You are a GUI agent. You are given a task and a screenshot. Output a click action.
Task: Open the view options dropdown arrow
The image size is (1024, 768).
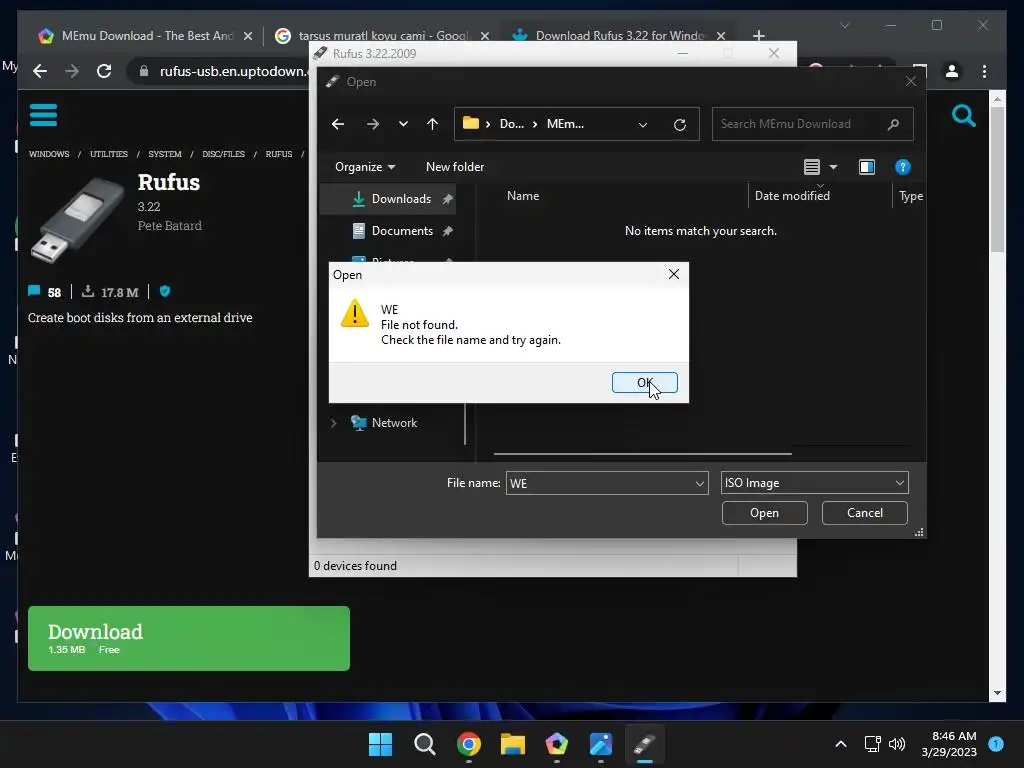833,167
